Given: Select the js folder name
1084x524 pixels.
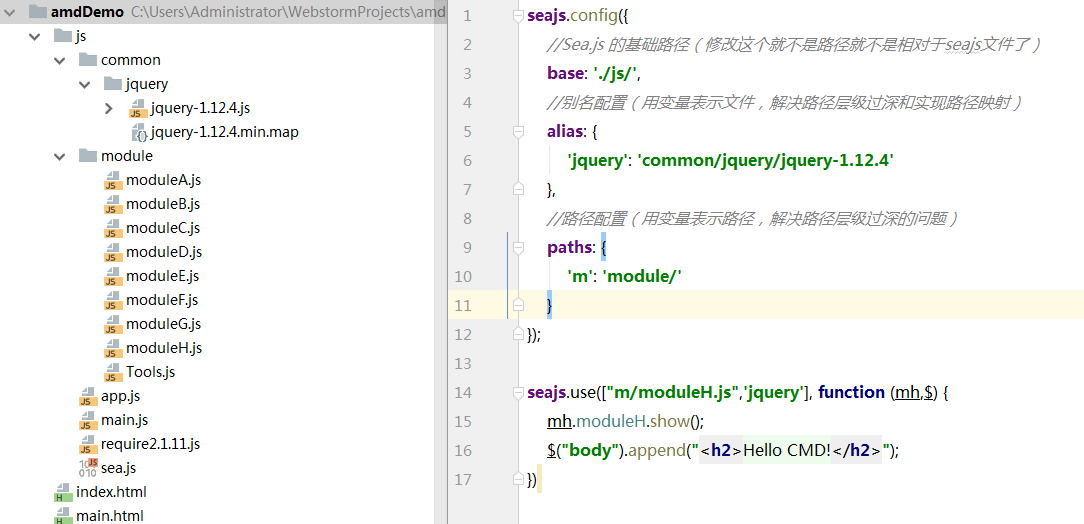Looking at the screenshot, I should pos(81,36).
